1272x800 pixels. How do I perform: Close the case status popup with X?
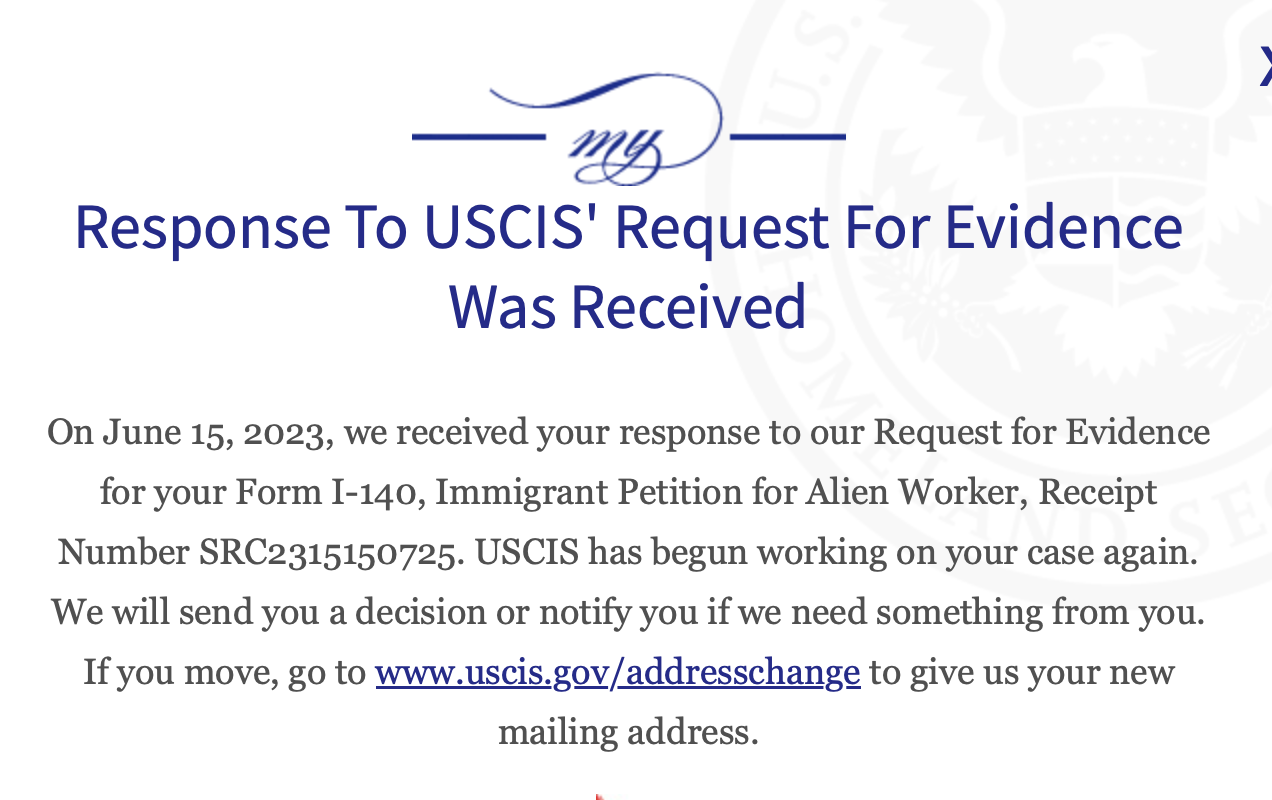[1264, 67]
